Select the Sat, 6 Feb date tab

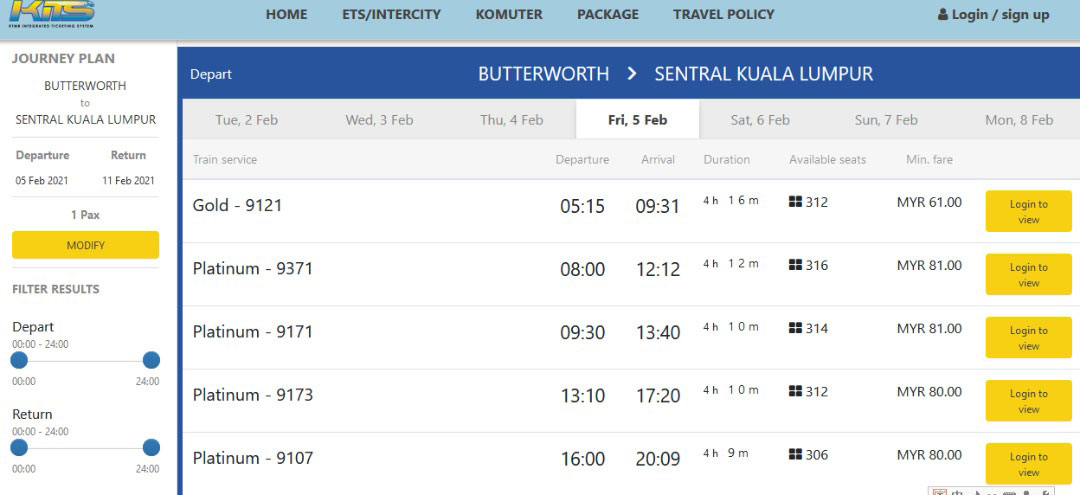(x=760, y=120)
